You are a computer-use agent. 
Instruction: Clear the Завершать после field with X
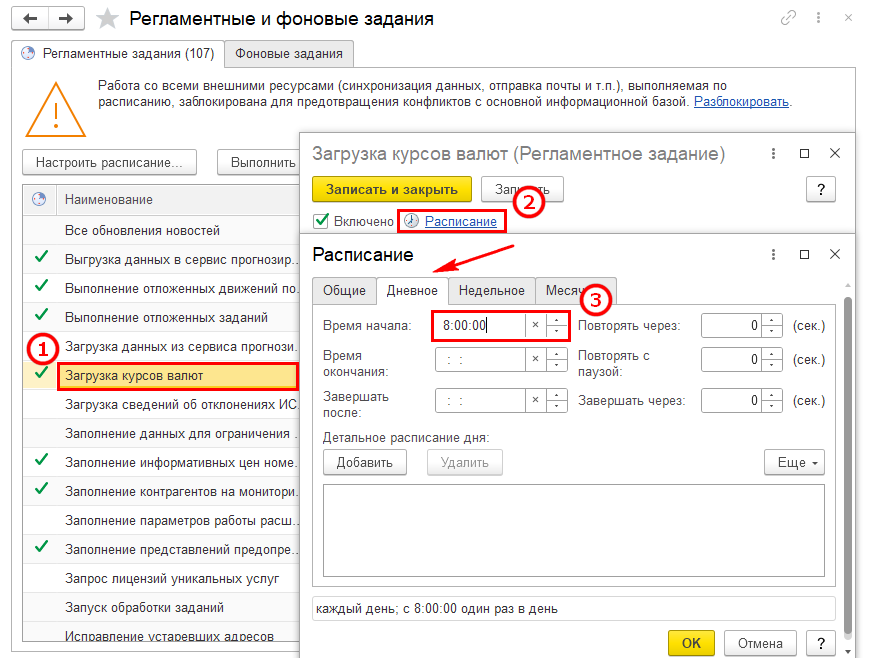(535, 400)
